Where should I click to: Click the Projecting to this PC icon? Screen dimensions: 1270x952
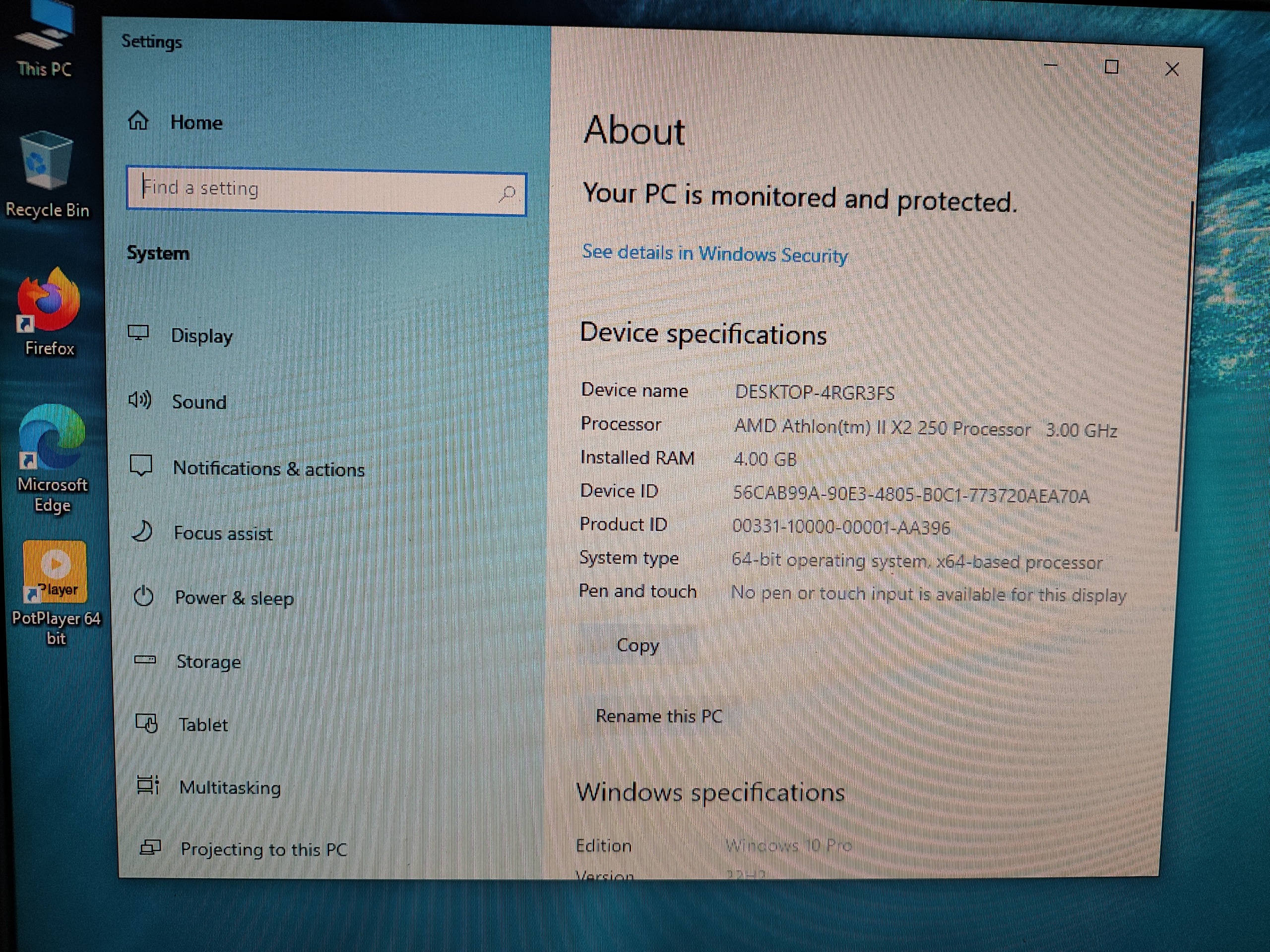(x=150, y=847)
